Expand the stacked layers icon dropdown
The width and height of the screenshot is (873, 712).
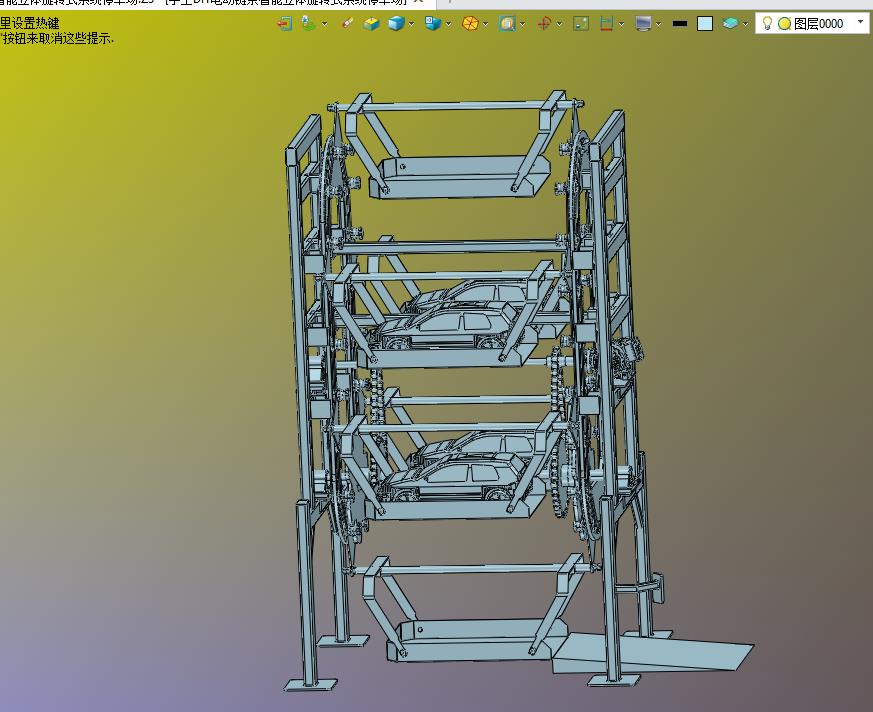[x=746, y=24]
